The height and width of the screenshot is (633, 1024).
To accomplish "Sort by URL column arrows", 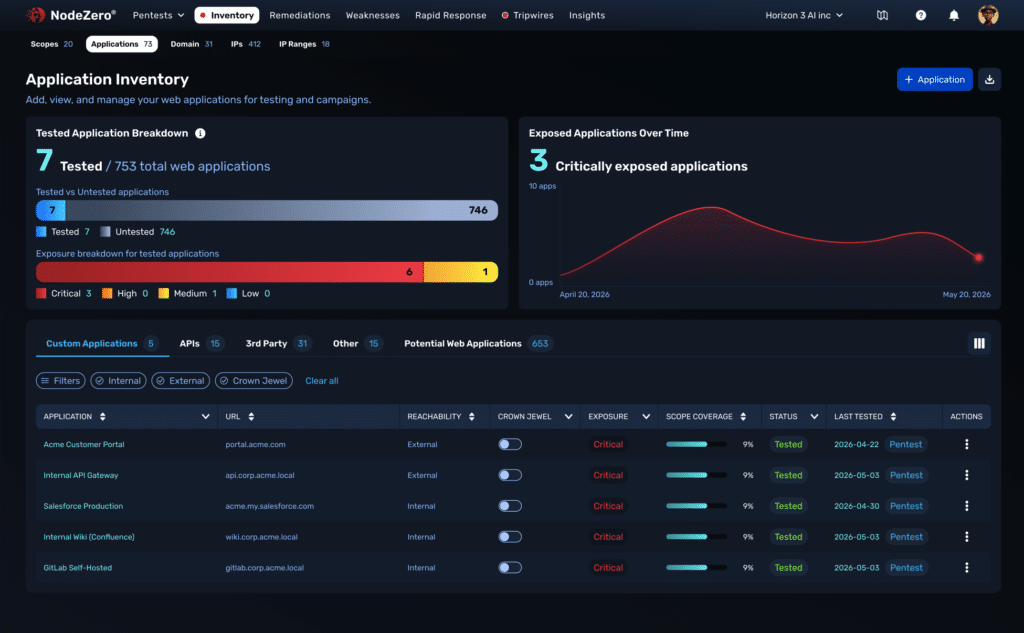I will click(x=251, y=417).
